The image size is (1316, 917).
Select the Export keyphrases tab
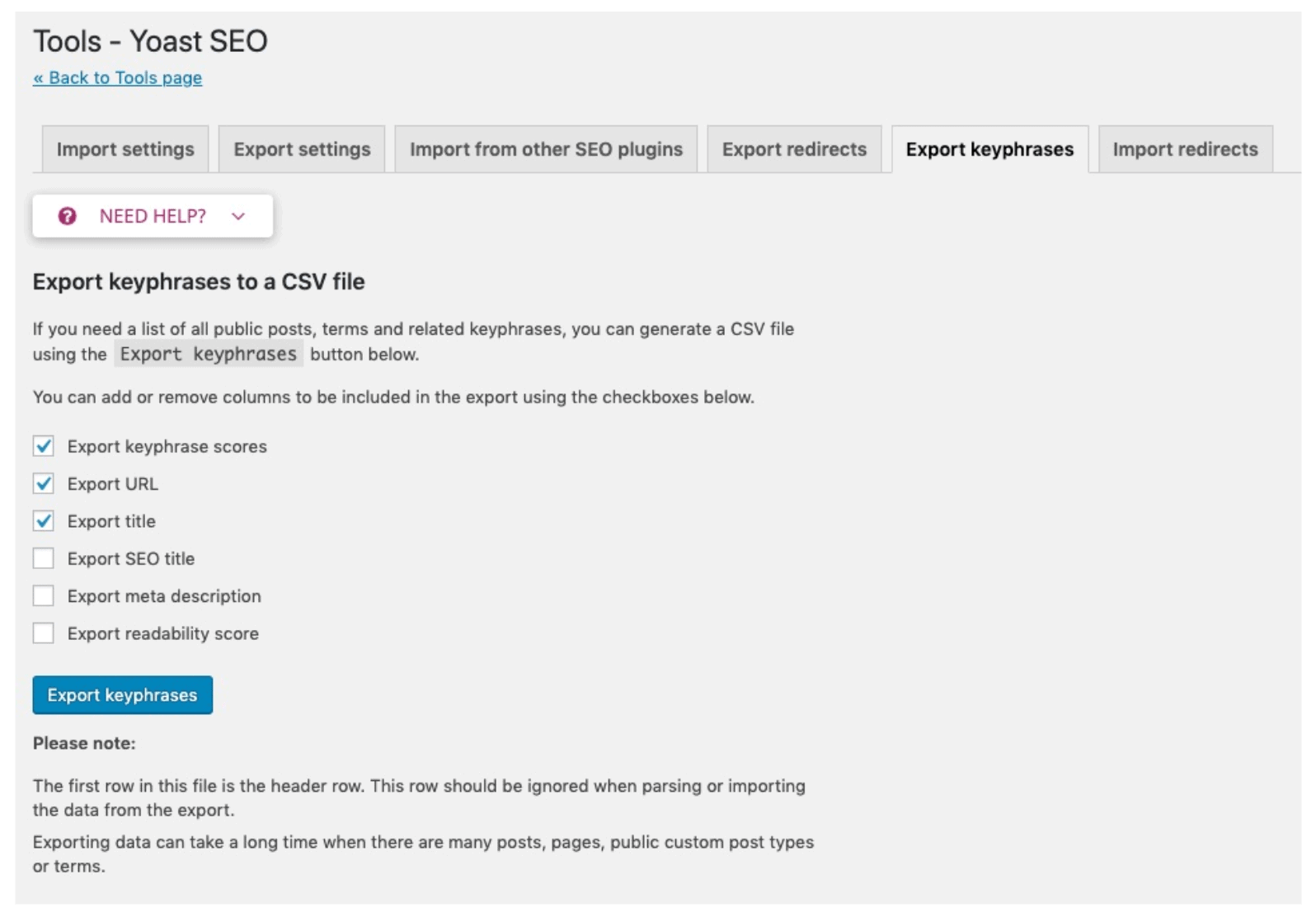(989, 149)
